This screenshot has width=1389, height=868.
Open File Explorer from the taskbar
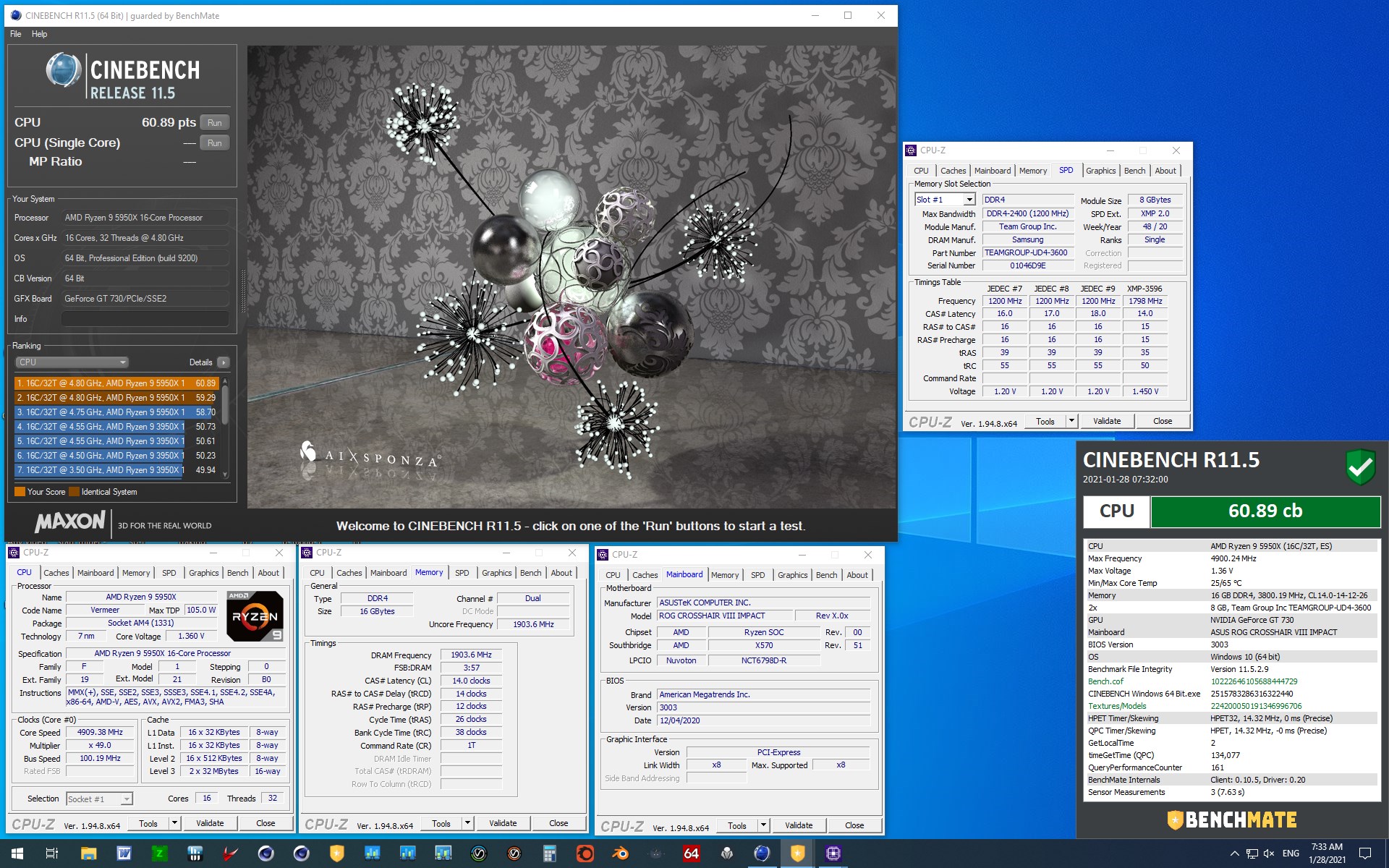tap(88, 854)
